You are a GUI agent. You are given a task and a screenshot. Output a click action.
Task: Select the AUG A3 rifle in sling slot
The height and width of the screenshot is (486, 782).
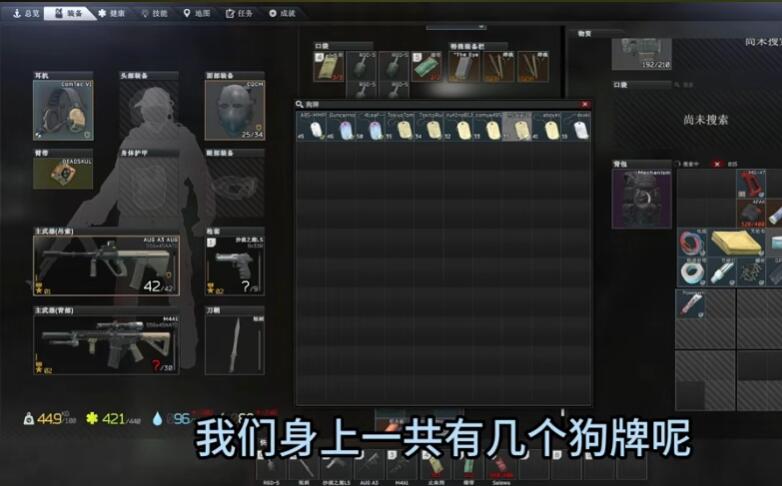(x=106, y=265)
